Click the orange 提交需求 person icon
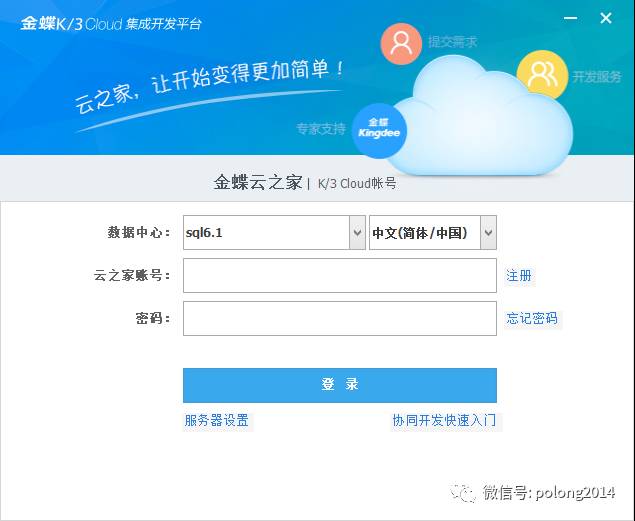 tap(401, 44)
